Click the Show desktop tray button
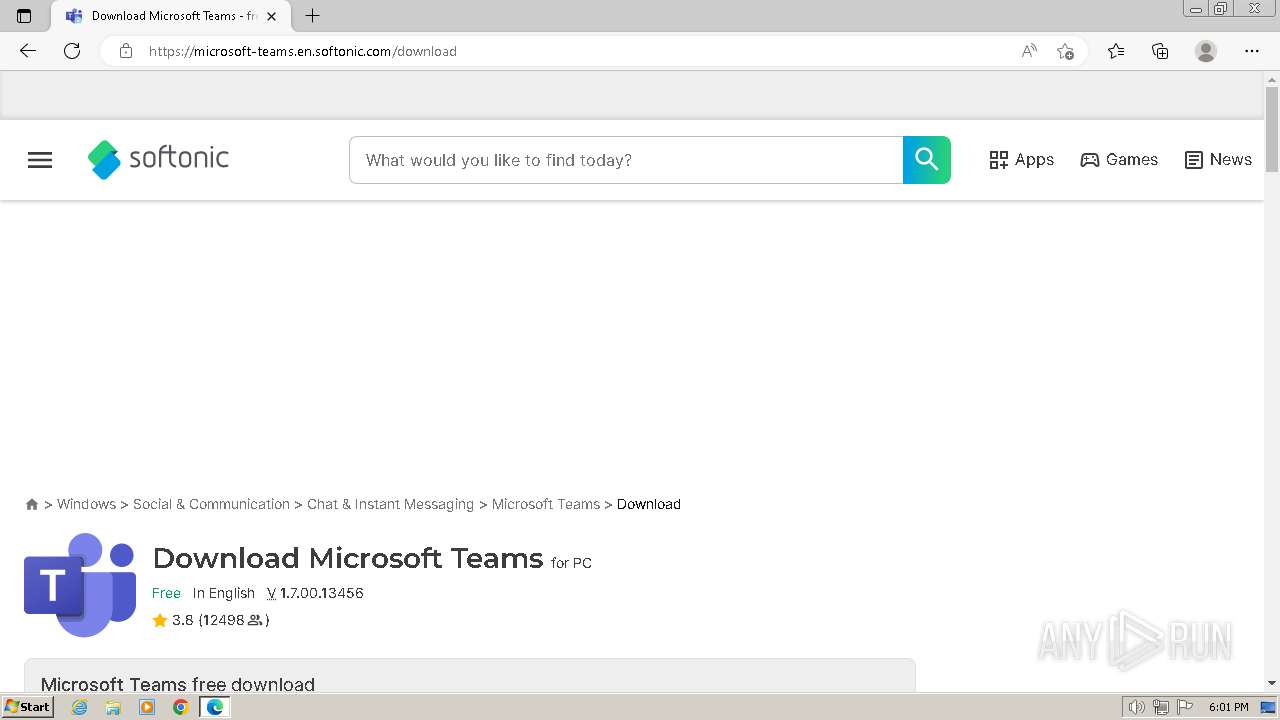Image resolution: width=1280 pixels, height=720 pixels. [1268, 707]
